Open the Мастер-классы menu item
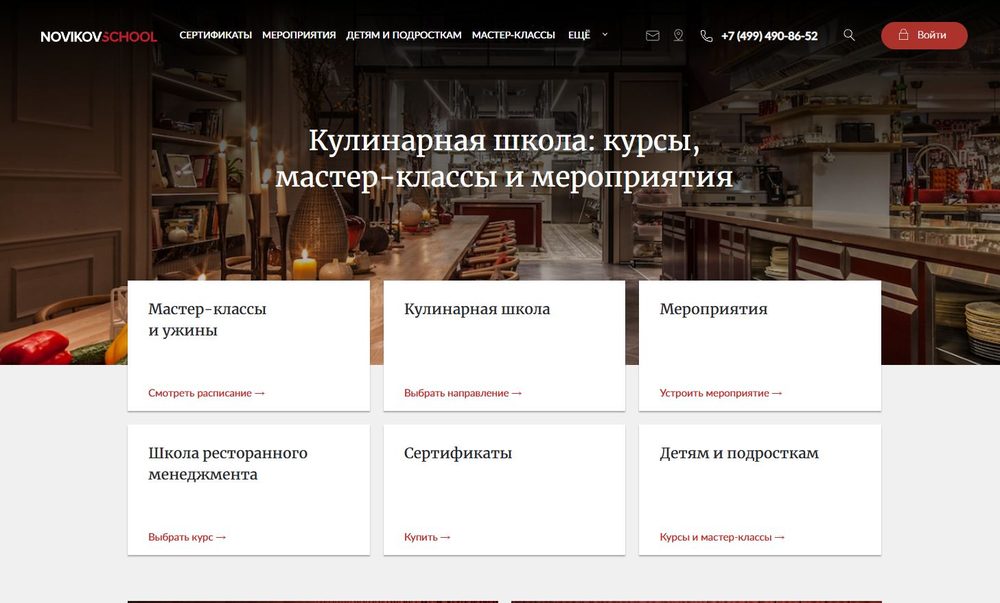This screenshot has width=1000, height=603. pyautogui.click(x=513, y=35)
